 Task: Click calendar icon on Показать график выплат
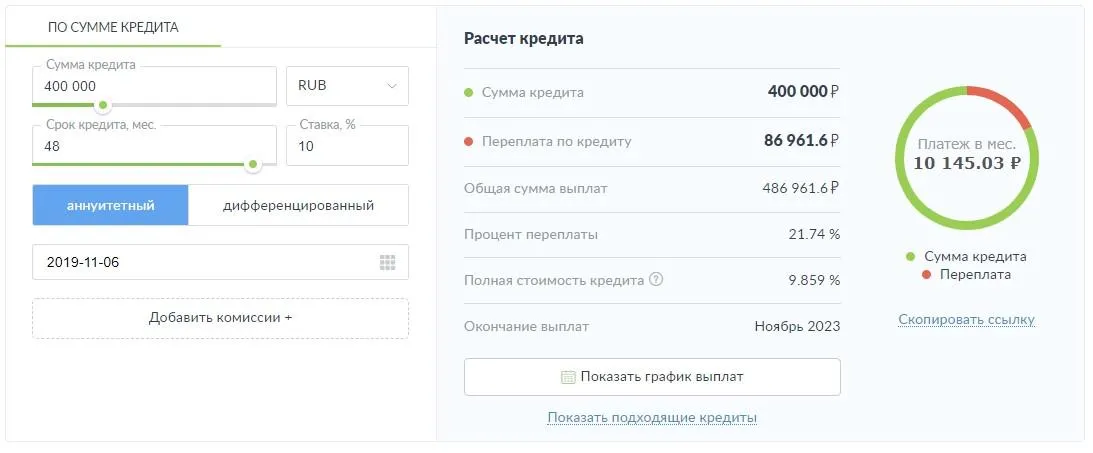568,377
